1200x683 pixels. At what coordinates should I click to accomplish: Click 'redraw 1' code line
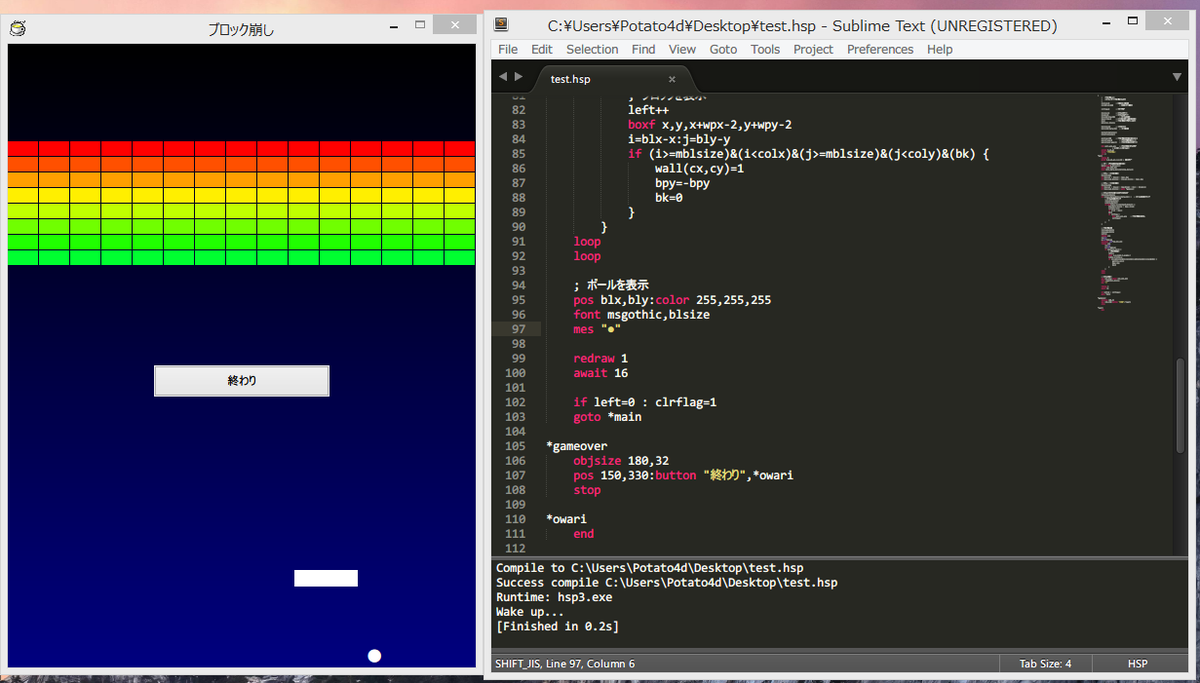(x=601, y=358)
